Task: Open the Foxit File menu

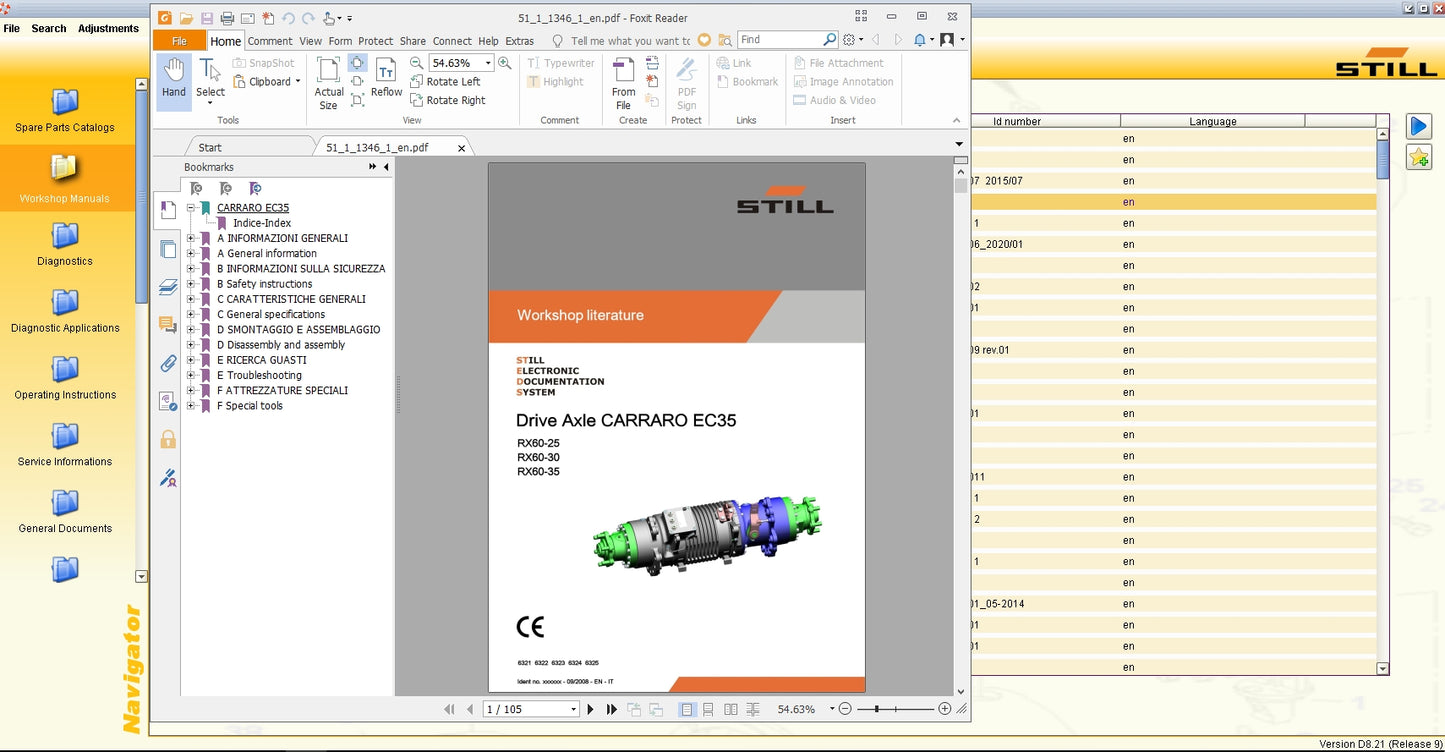Action: (179, 41)
